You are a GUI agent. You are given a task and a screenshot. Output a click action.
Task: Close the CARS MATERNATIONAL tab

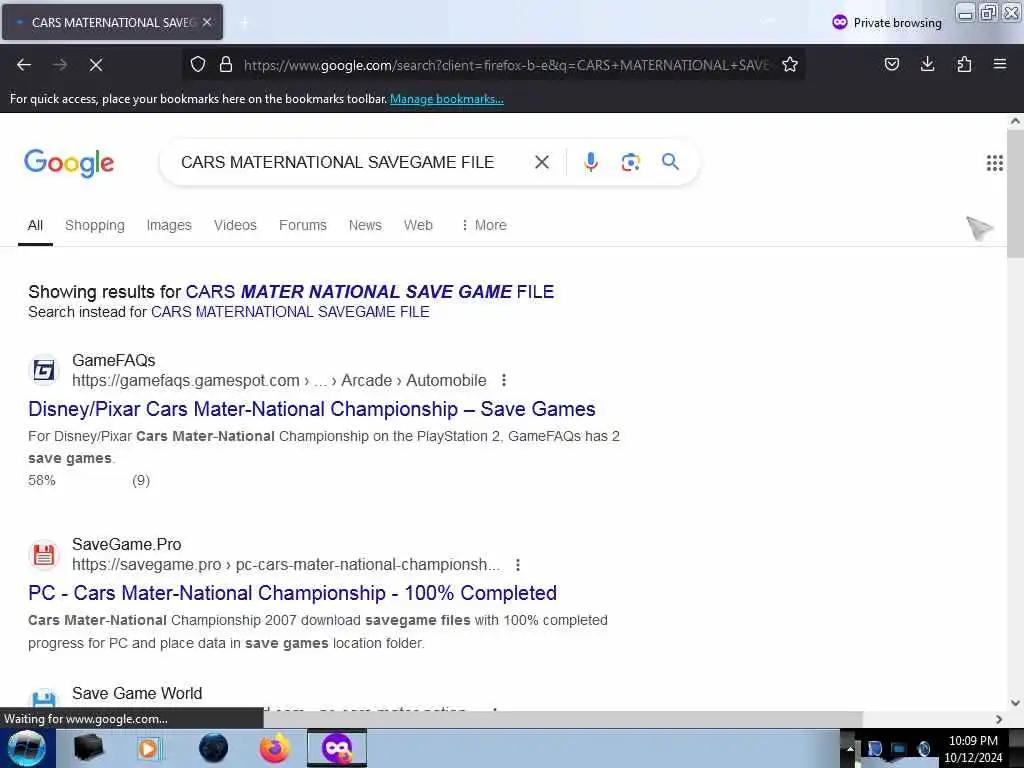206,22
